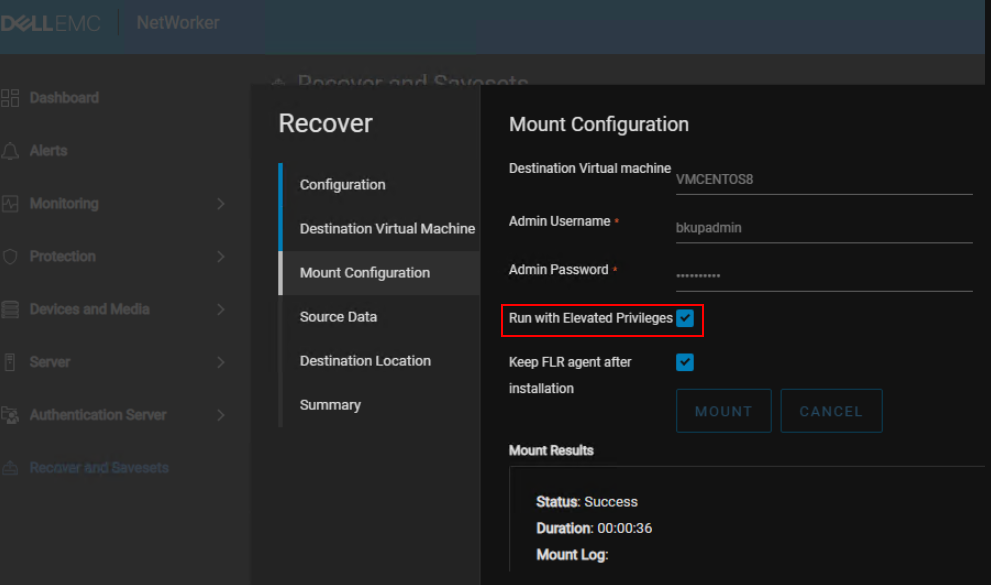991x585 pixels.
Task: Click the DELL EMC logo
Action: (50, 20)
